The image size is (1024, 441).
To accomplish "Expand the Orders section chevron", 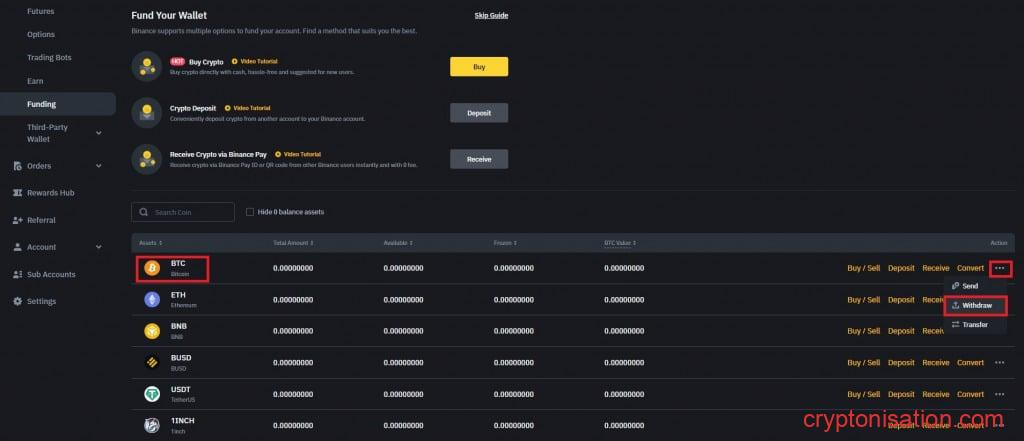I will [99, 166].
